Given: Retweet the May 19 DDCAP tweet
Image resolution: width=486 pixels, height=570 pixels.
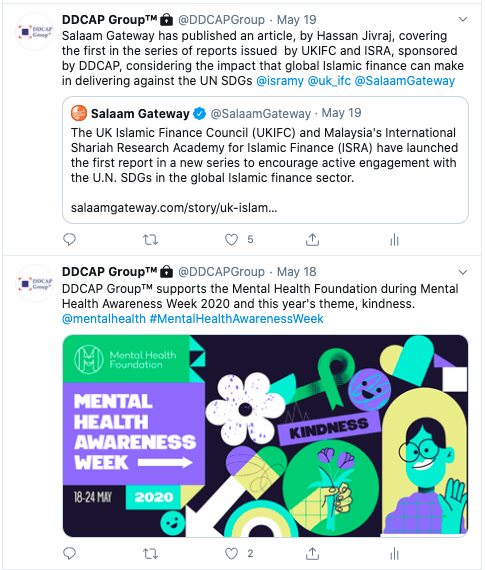Looking at the screenshot, I should coord(150,240).
